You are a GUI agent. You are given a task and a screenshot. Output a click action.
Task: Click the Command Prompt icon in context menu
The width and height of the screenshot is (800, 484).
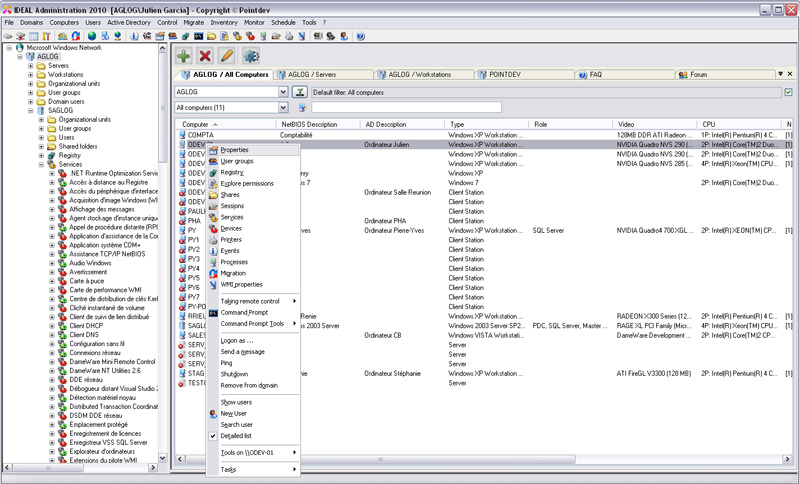tap(212, 312)
